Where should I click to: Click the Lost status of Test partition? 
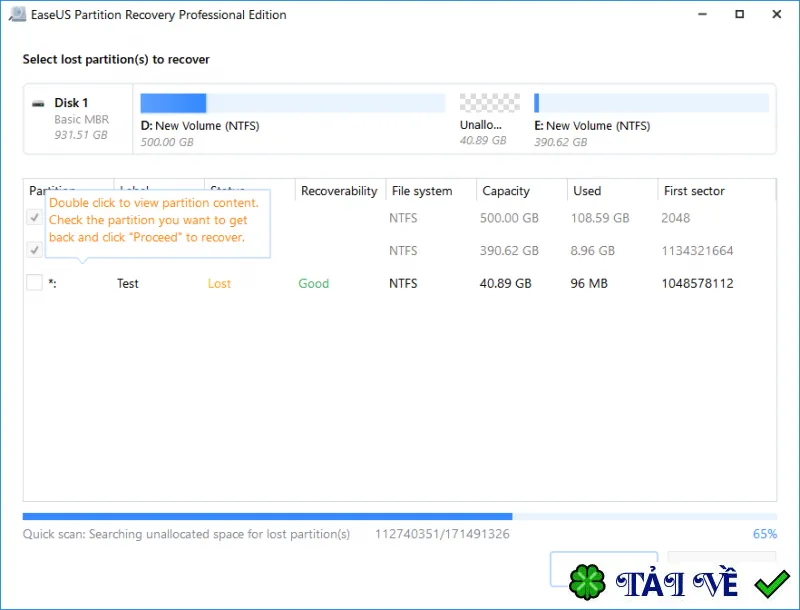(219, 284)
